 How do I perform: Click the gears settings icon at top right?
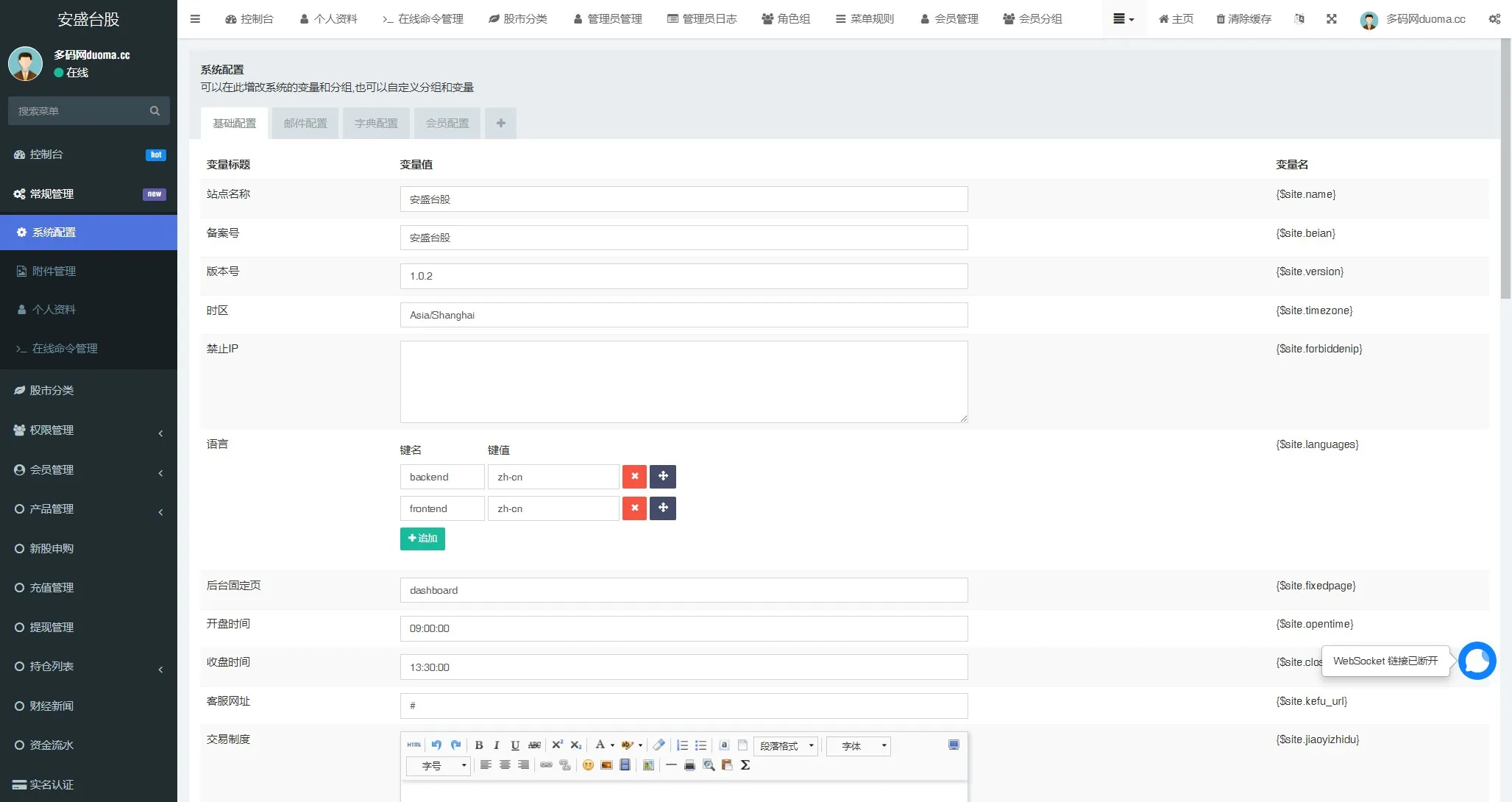[1494, 19]
